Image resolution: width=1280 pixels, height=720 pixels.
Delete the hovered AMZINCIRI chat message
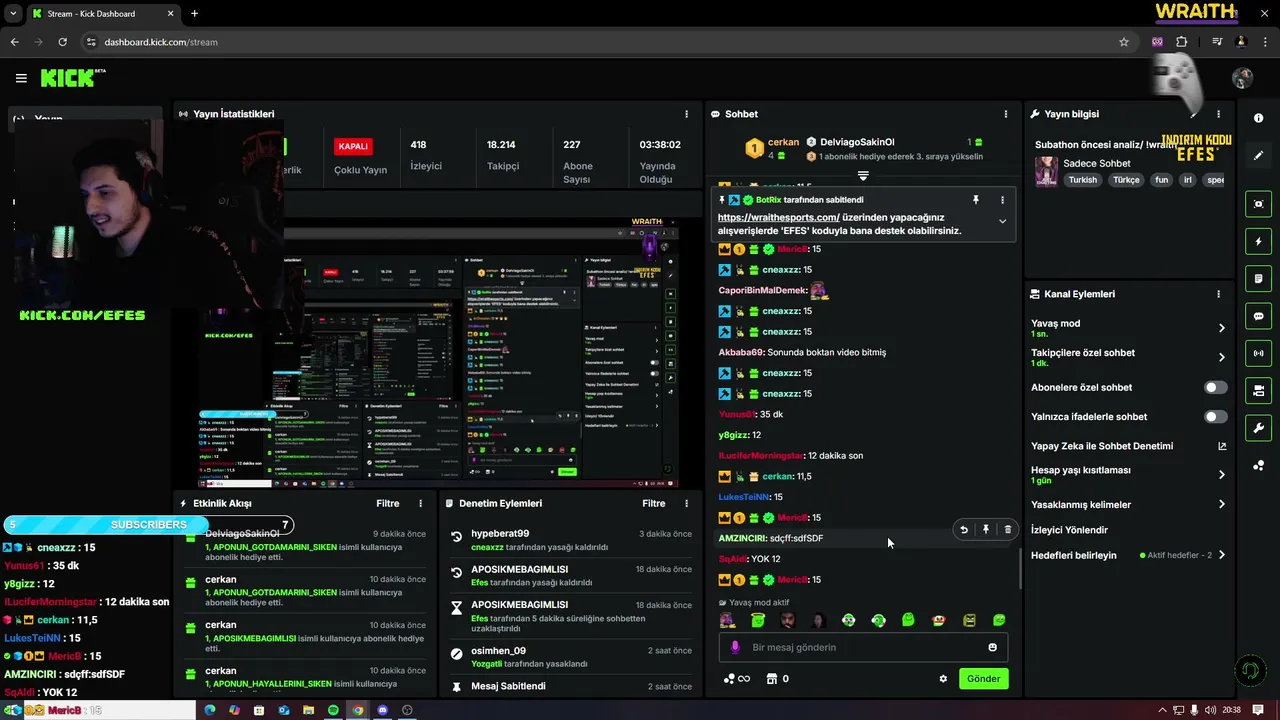point(1008,530)
